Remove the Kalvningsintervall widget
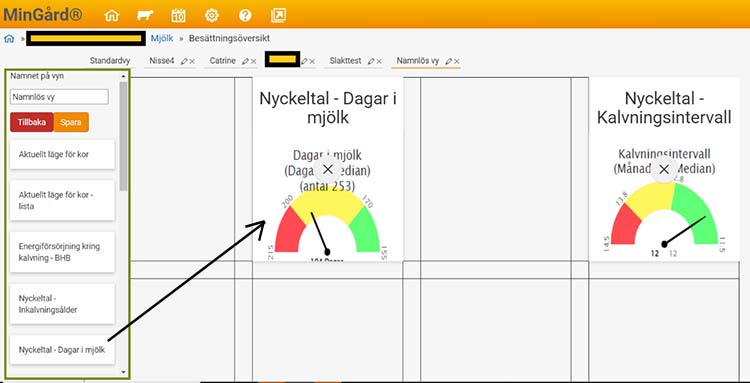Screen dimensions: 750x383 point(664,169)
